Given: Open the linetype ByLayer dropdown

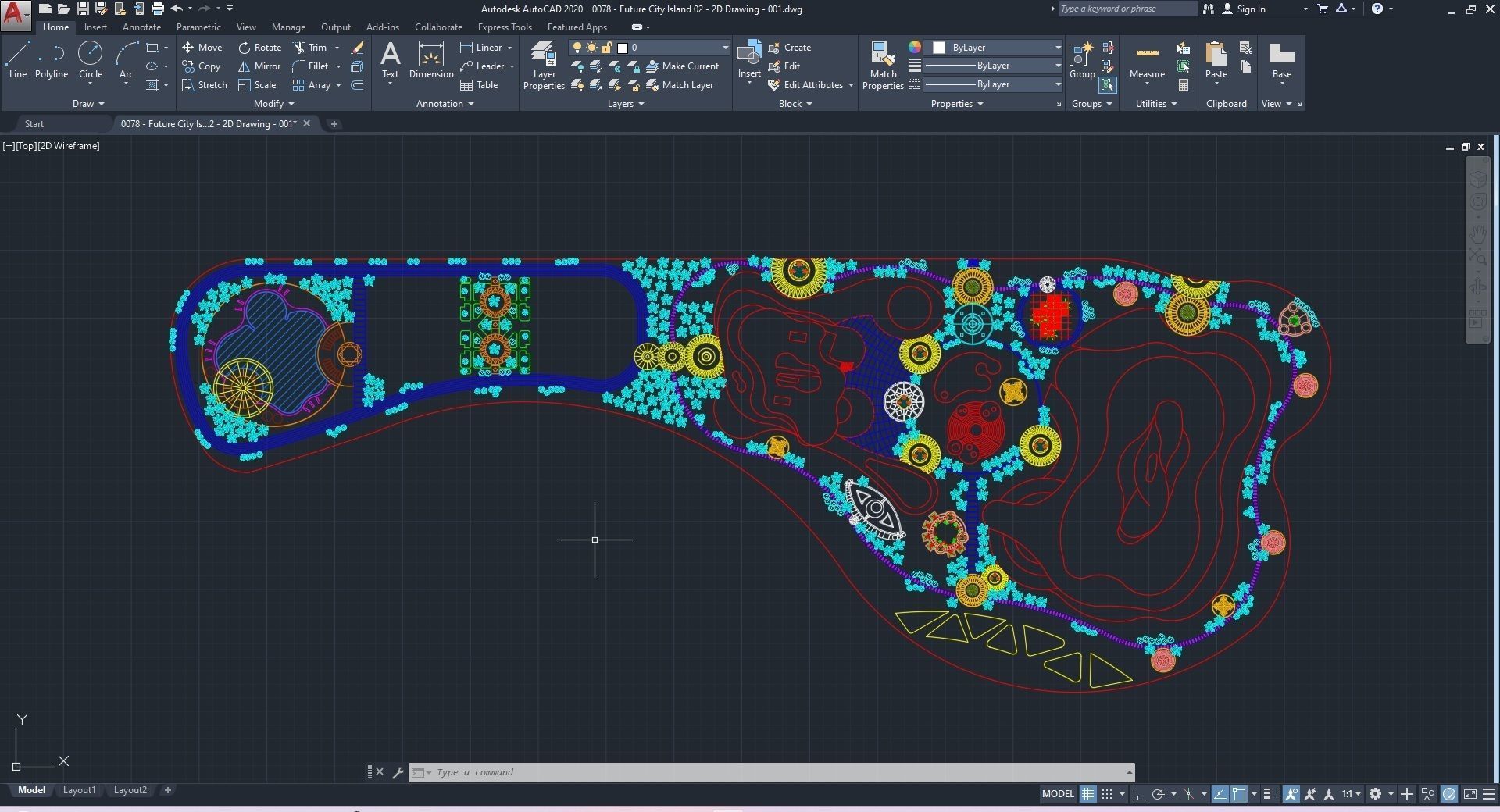Looking at the screenshot, I should [x=994, y=84].
